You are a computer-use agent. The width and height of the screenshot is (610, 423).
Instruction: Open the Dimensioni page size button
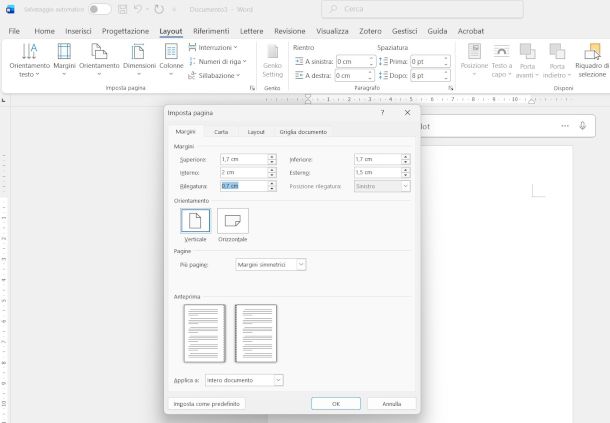click(139, 60)
